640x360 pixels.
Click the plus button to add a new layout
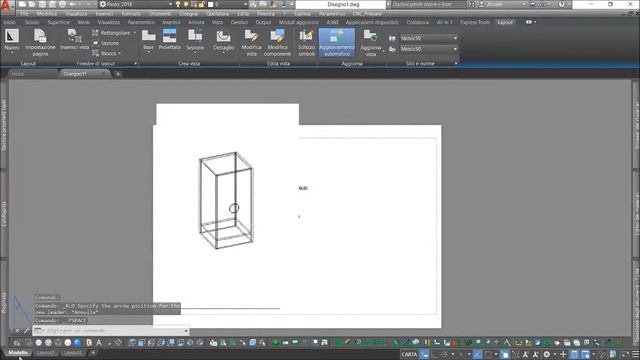[93, 353]
